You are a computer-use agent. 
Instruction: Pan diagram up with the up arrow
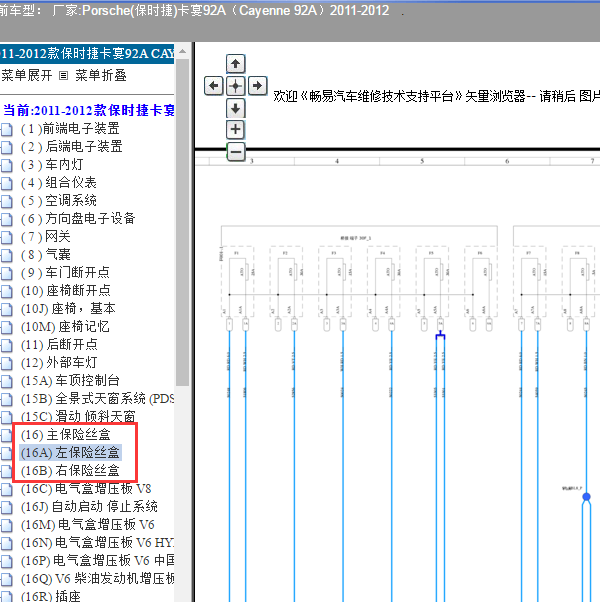pos(235,64)
